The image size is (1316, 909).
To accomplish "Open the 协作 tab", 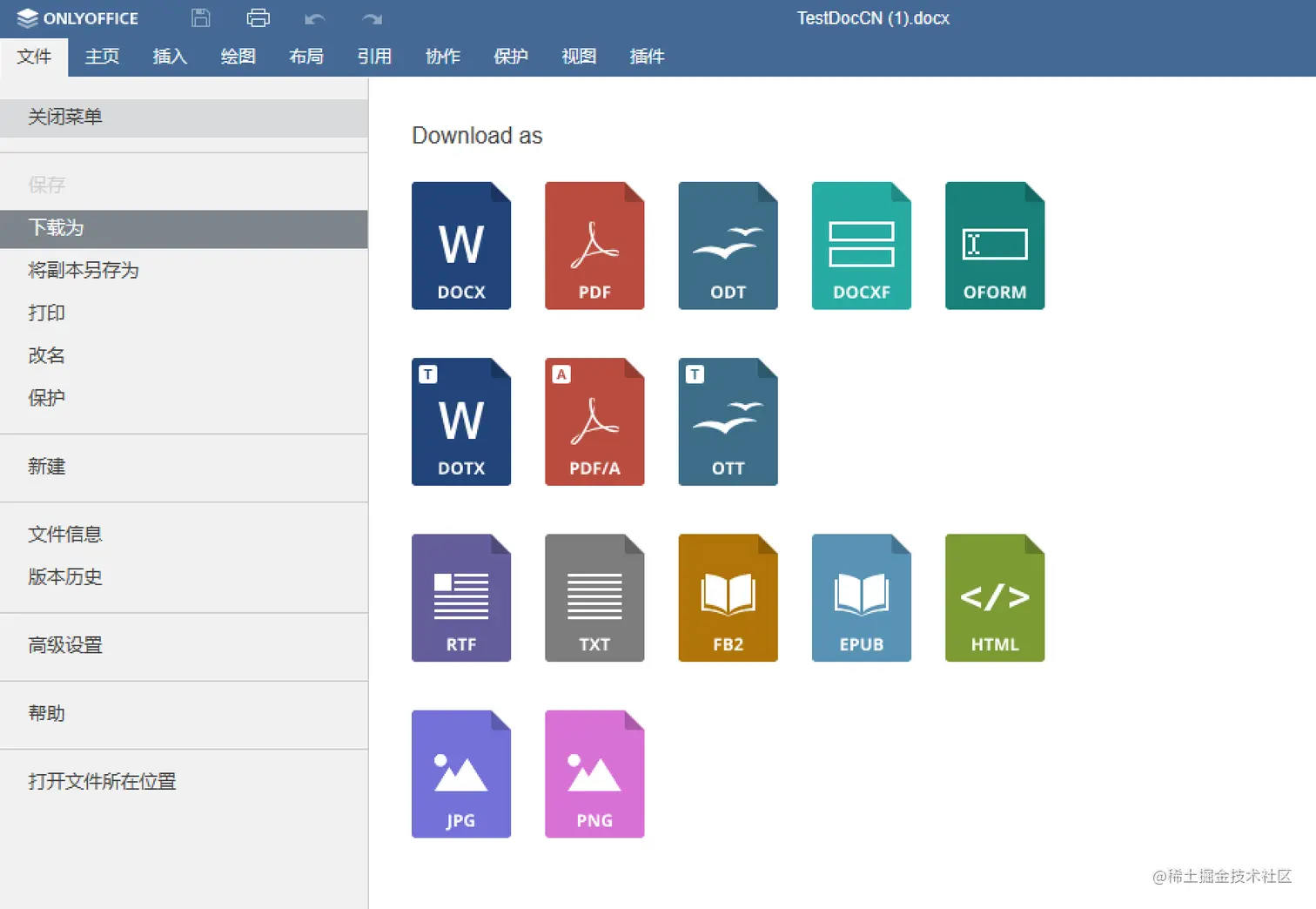I will [x=442, y=57].
